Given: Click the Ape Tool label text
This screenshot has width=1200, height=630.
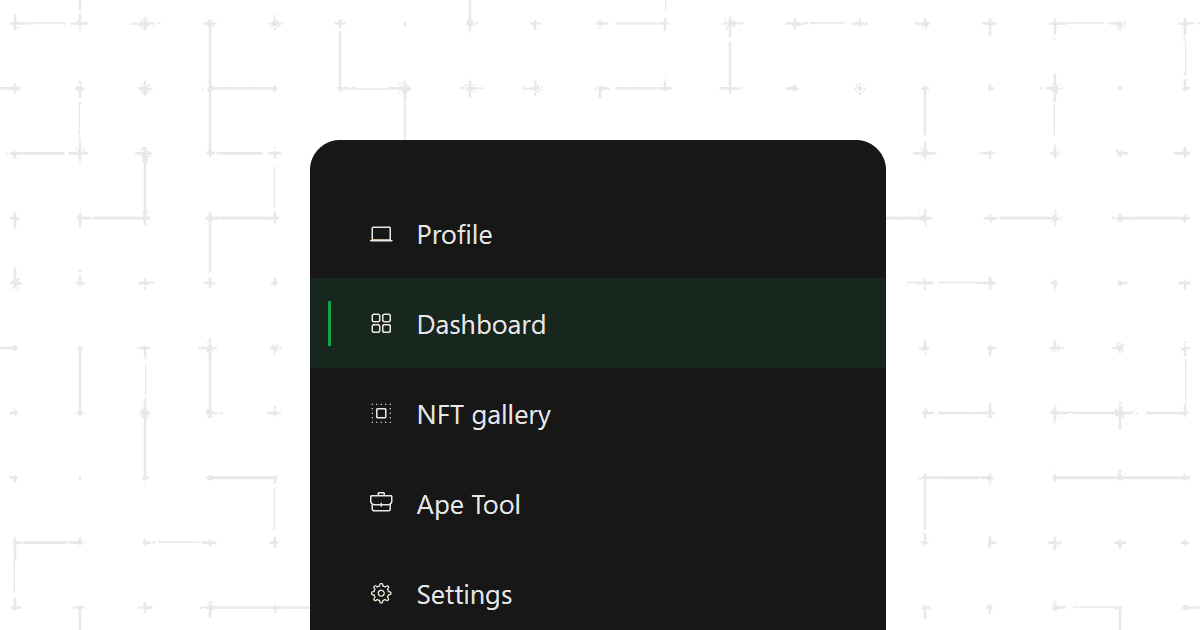Looking at the screenshot, I should (468, 504).
